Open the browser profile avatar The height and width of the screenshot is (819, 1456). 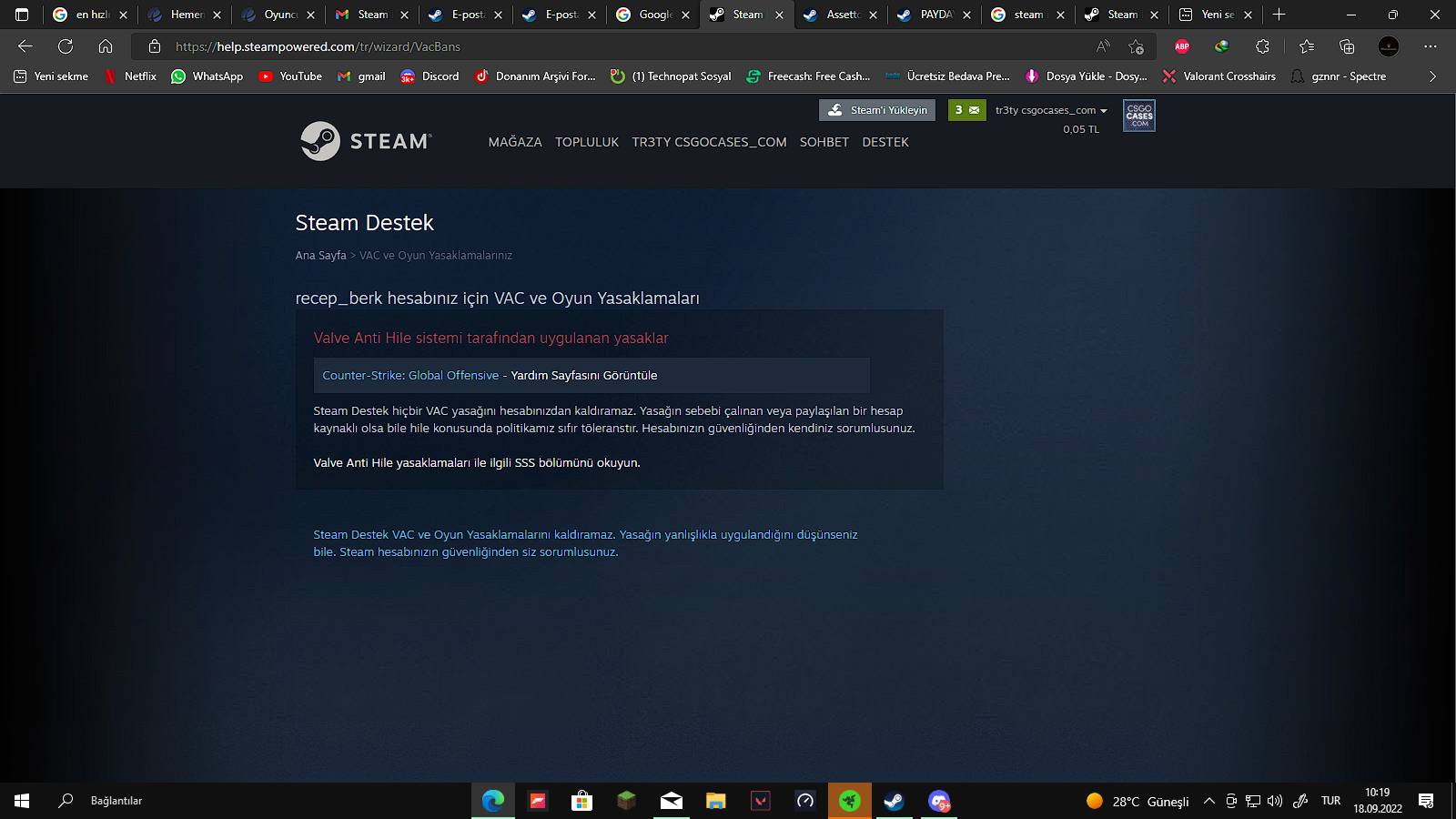(1389, 46)
